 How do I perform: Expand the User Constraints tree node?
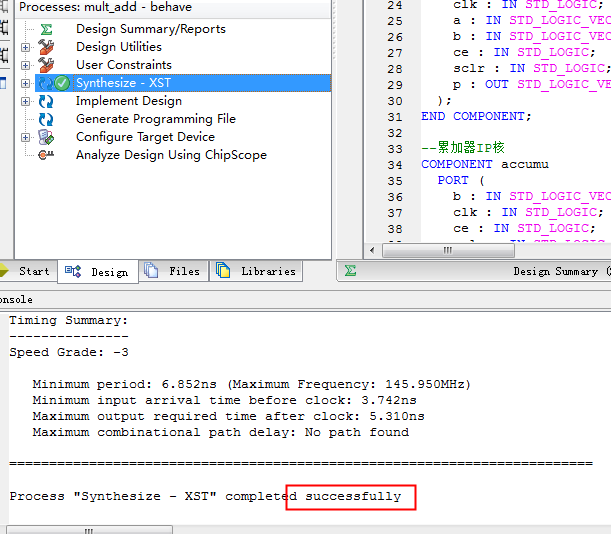[x=26, y=65]
